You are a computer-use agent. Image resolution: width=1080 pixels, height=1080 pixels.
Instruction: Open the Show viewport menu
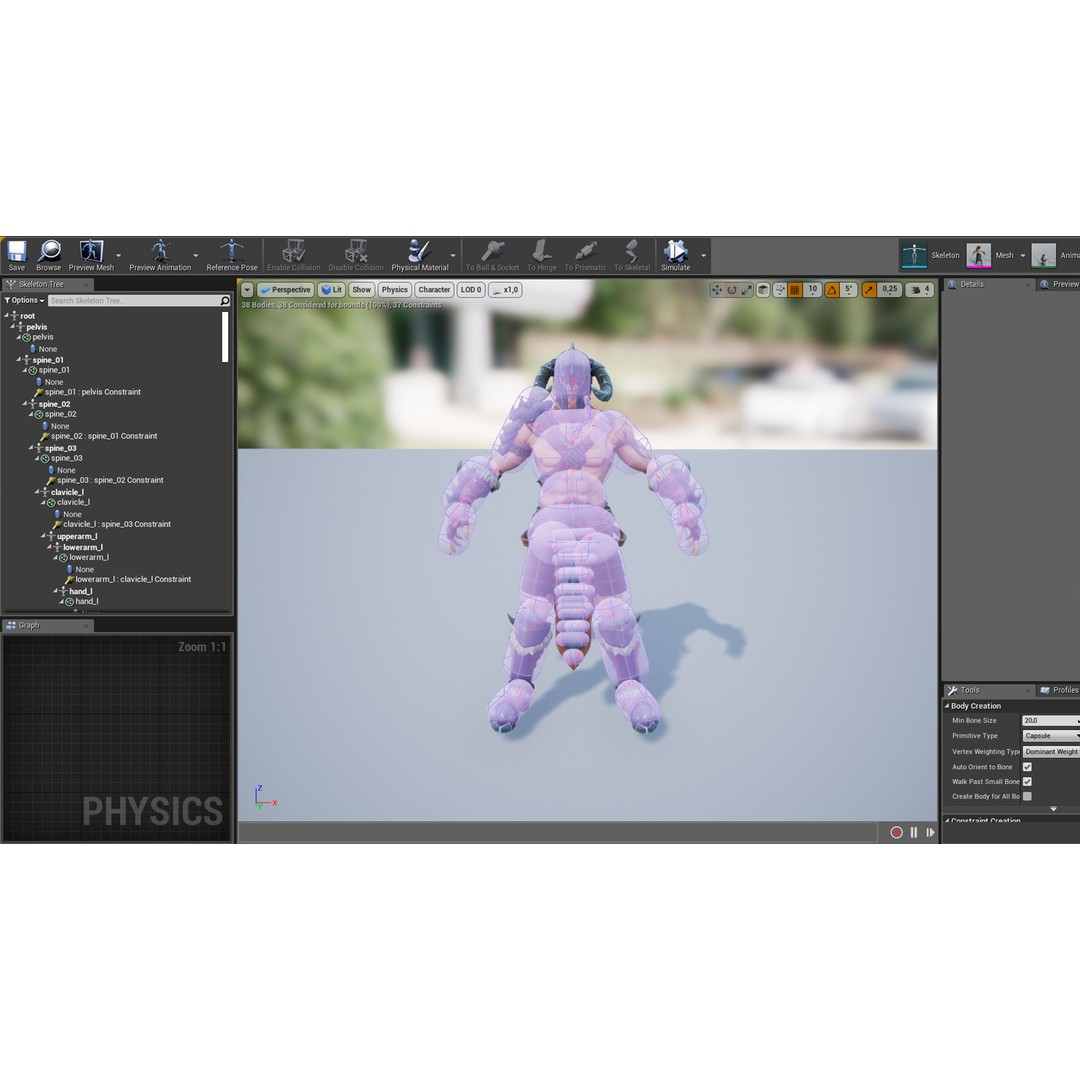(x=362, y=290)
